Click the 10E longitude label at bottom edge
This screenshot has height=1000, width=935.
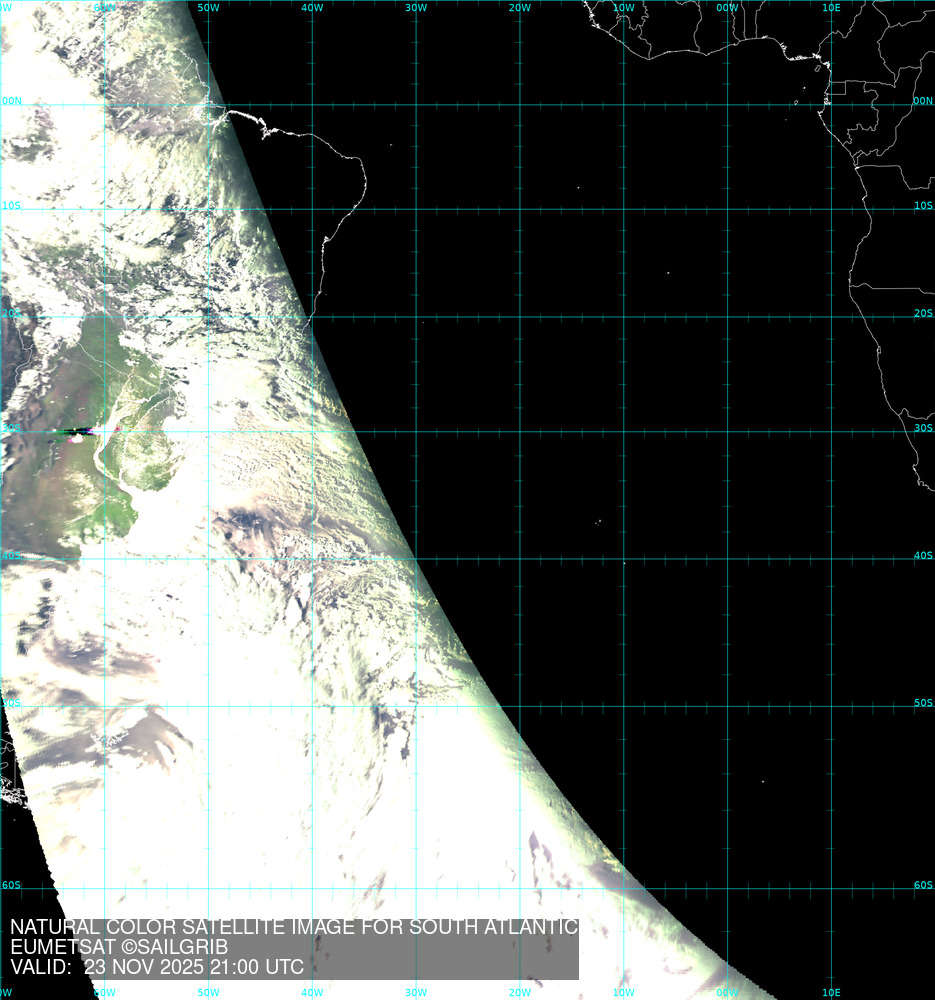point(831,993)
